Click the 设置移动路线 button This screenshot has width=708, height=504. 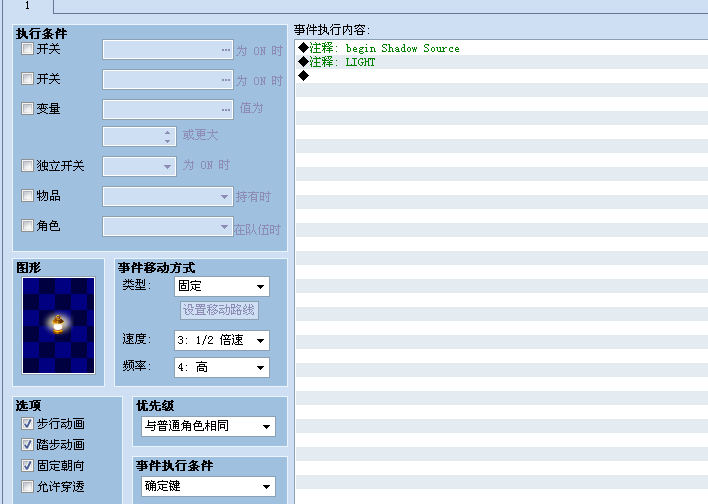pos(219,310)
